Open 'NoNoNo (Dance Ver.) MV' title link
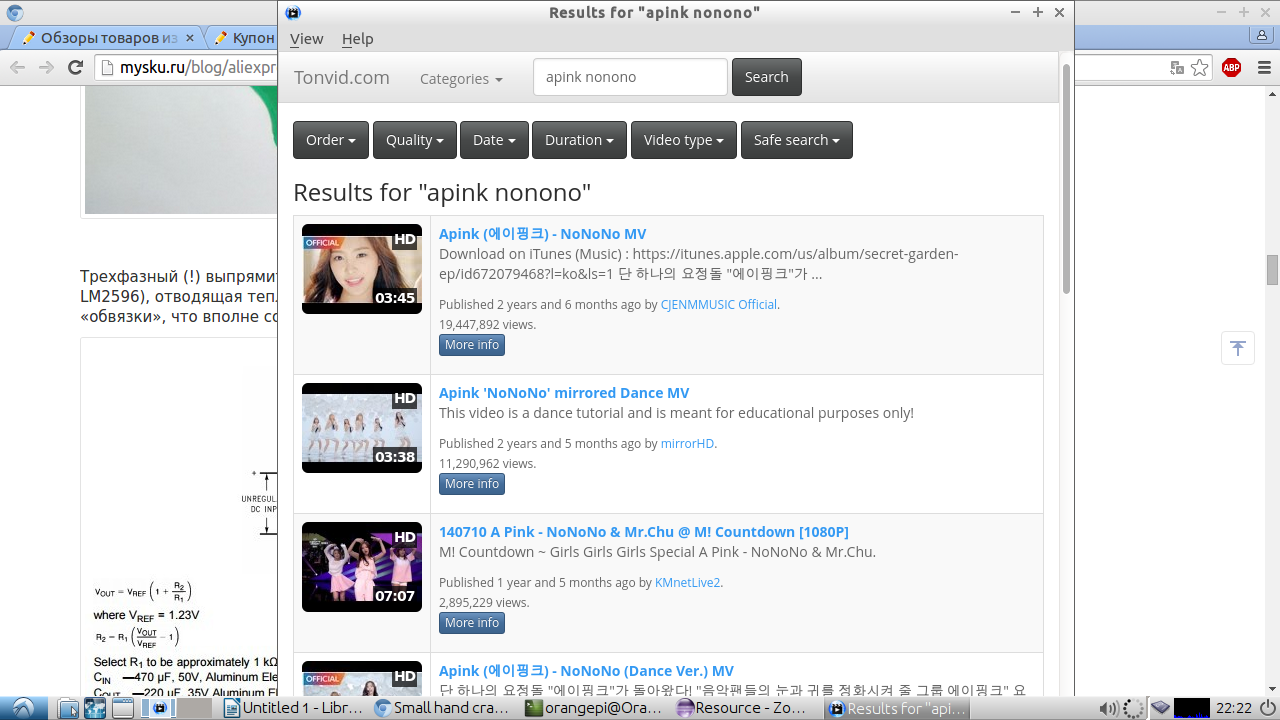The width and height of the screenshot is (1280, 720). tap(586, 671)
